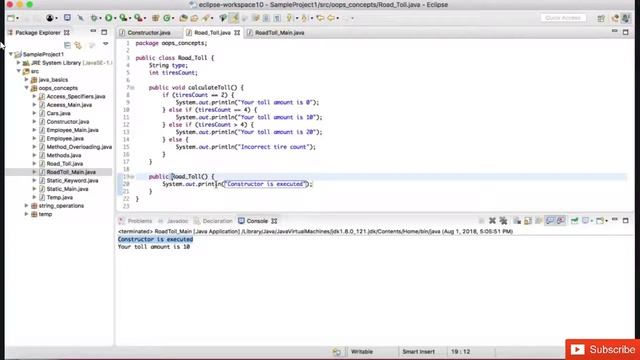Screen dimensions: 640x360
Task: Click the External Tools run icon
Action: pos(138,18)
